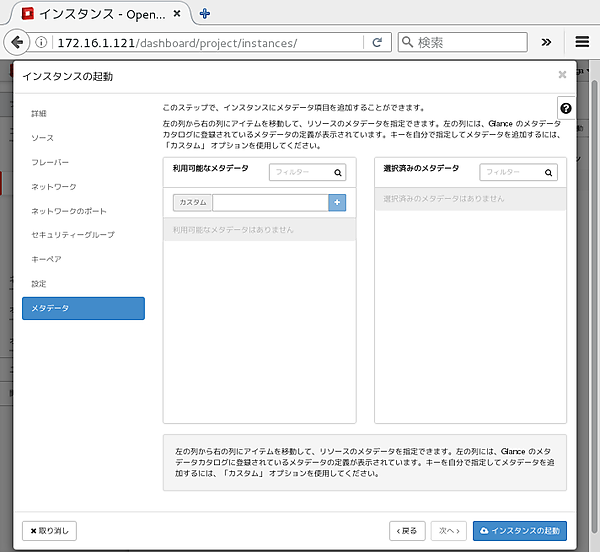Focus the 選択済みのメタデータ filter field

[518, 172]
